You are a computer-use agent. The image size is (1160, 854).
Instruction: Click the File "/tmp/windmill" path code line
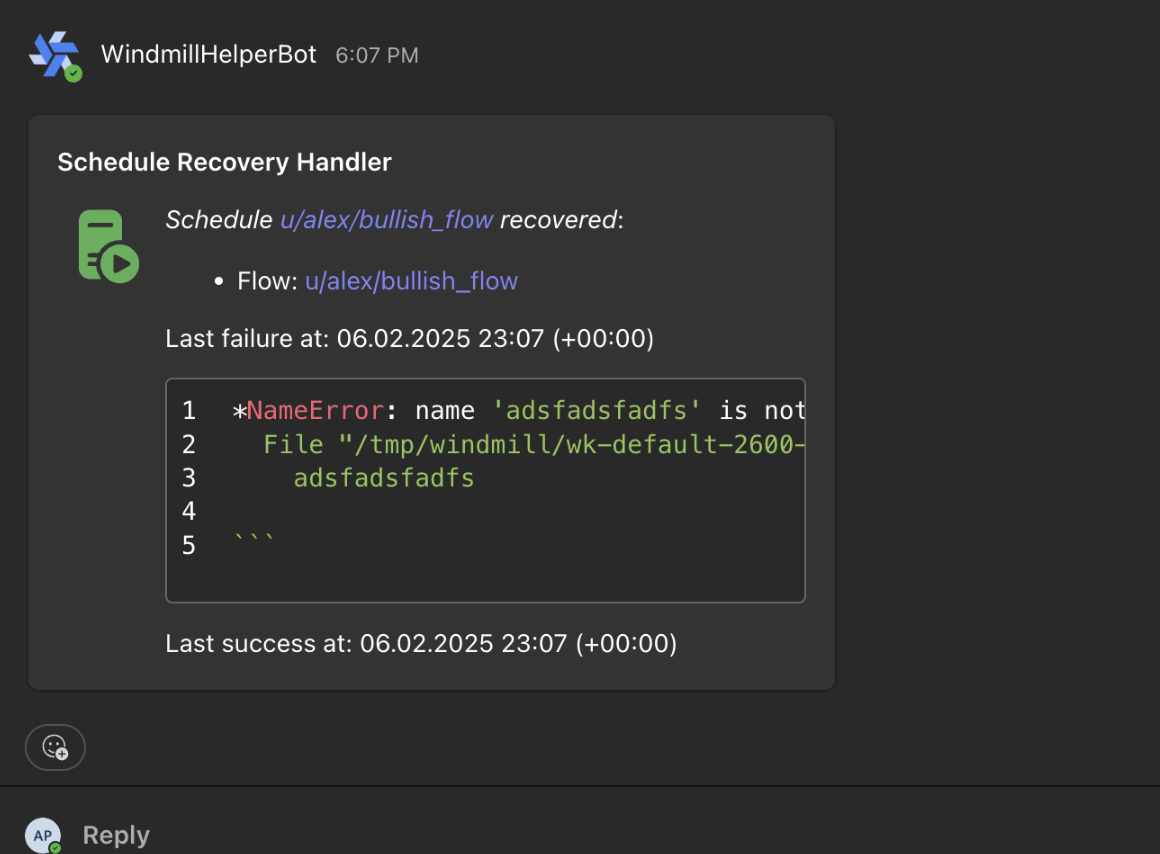tap(534, 444)
